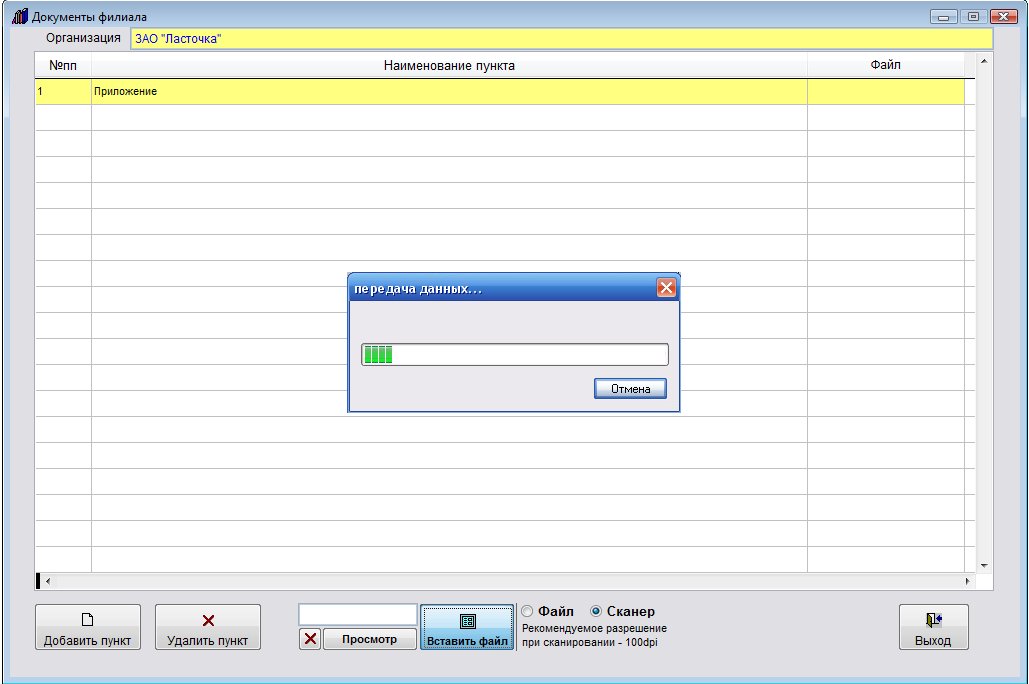Click the horizontal scrollbar right arrow

click(967, 581)
